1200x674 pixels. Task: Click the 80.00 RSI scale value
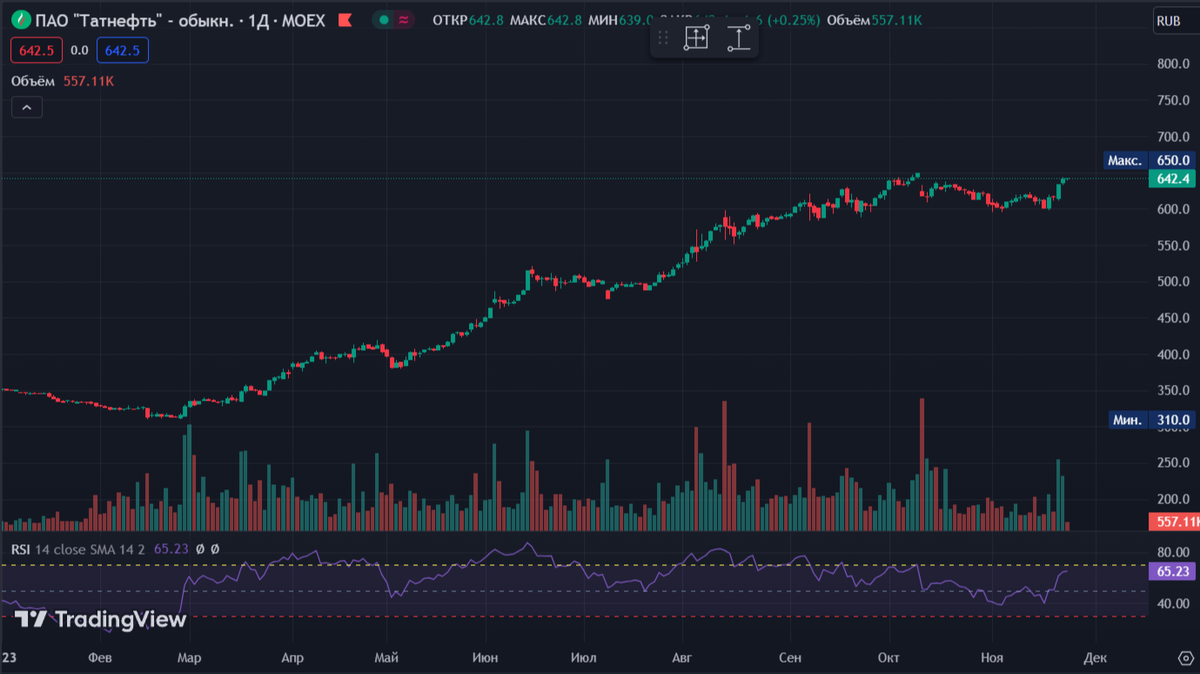click(x=1172, y=552)
